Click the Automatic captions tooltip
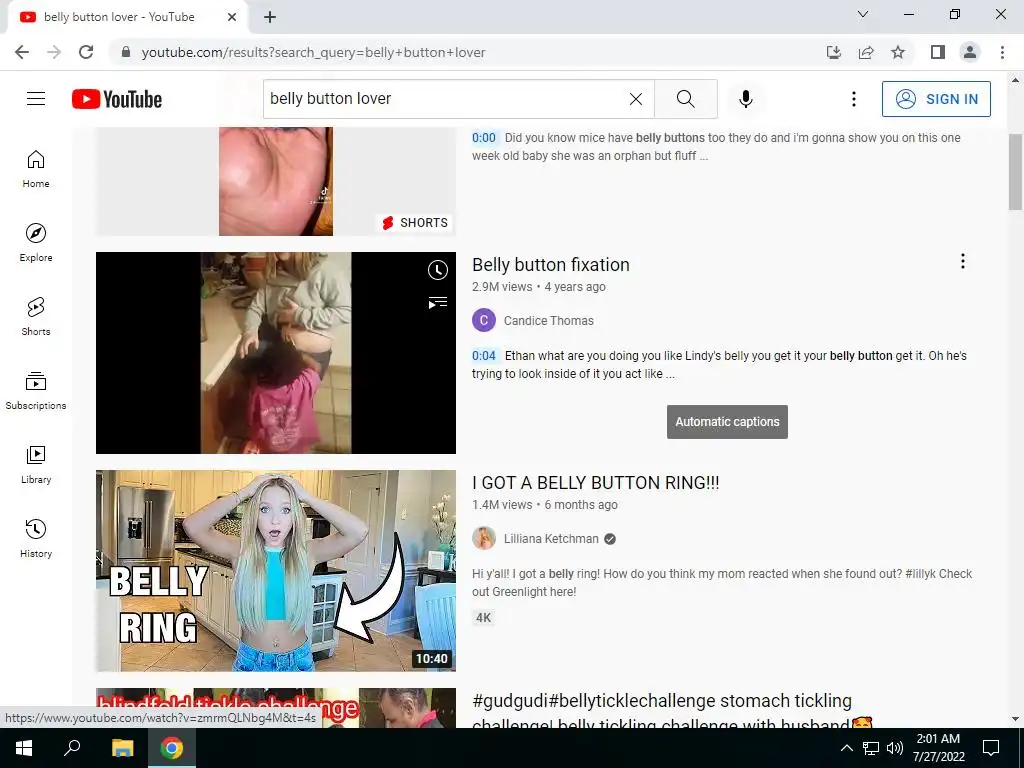Image resolution: width=1024 pixels, height=768 pixels. click(727, 422)
